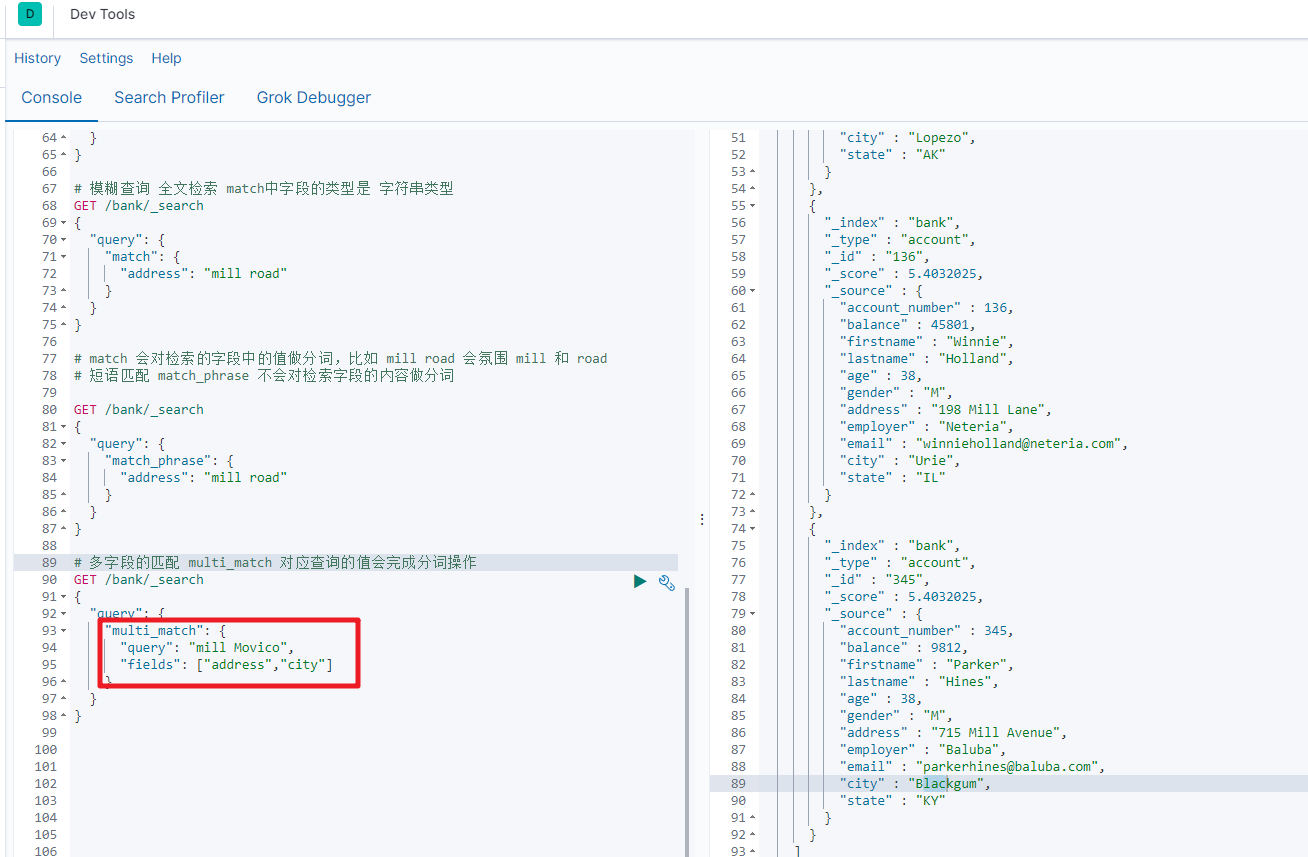1308x857 pixels.
Task: Collapse fold arrow at editor line 83
Action: 64,461
